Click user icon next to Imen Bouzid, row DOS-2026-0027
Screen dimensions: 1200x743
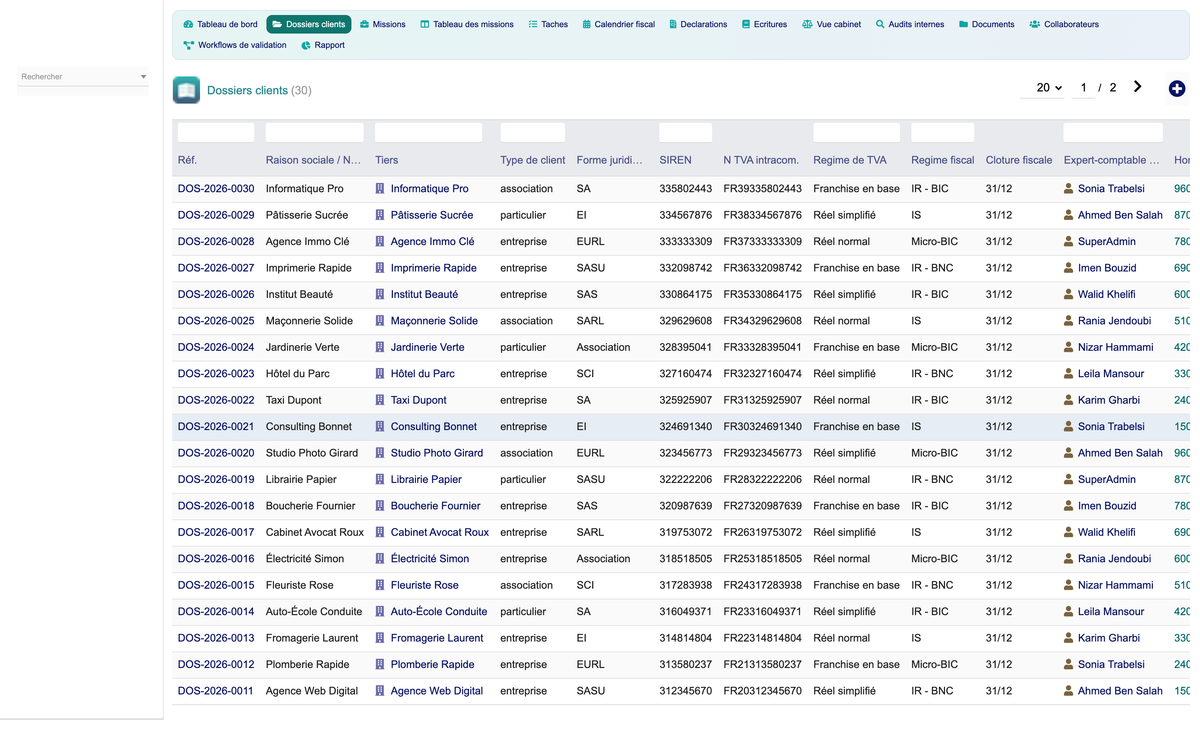[x=1069, y=268]
